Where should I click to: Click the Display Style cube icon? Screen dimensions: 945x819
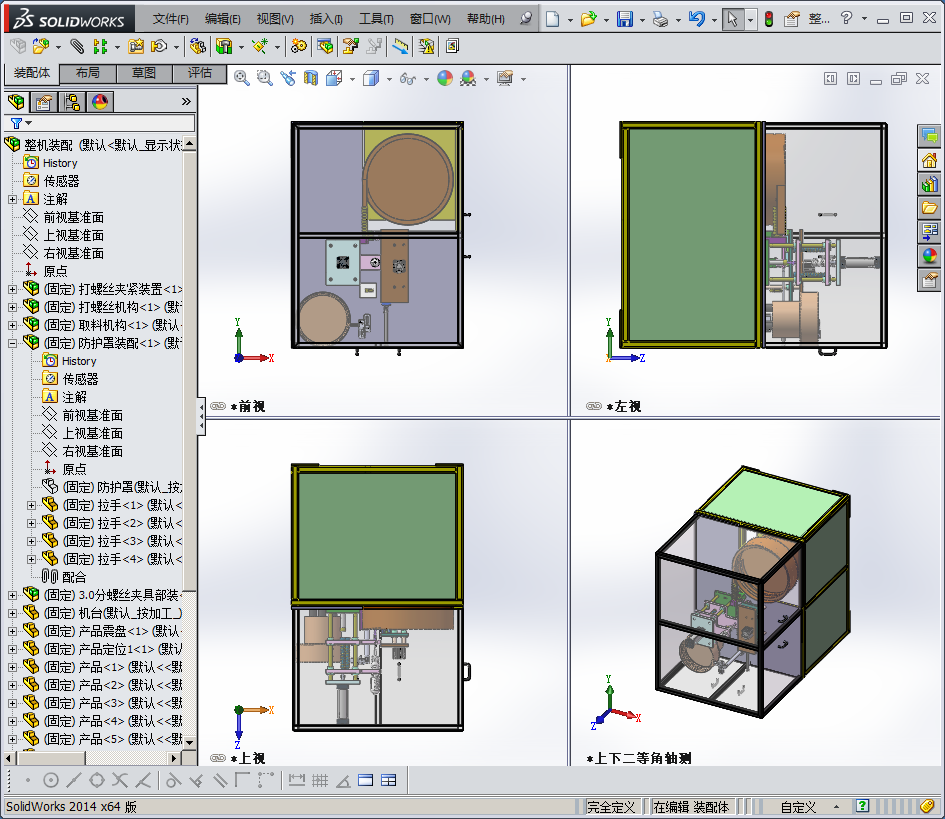pyautogui.click(x=371, y=78)
